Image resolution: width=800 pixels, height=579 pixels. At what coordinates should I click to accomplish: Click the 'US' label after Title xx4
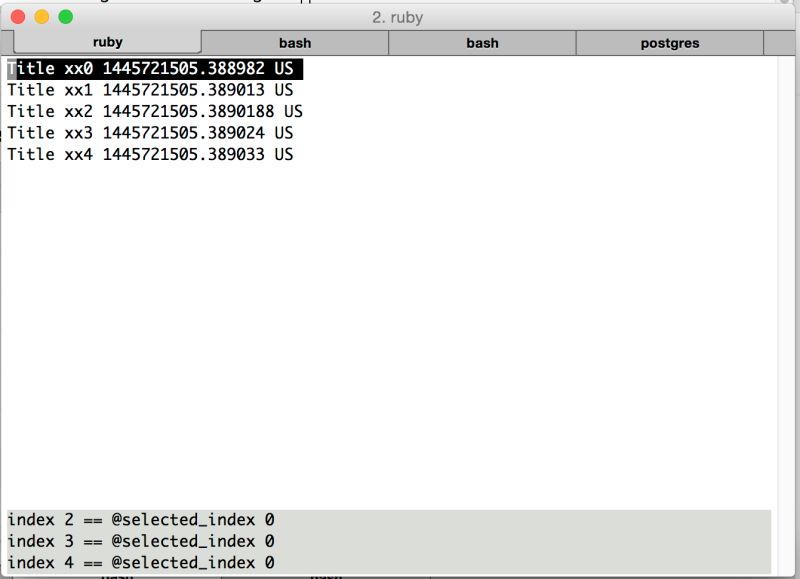click(283, 154)
